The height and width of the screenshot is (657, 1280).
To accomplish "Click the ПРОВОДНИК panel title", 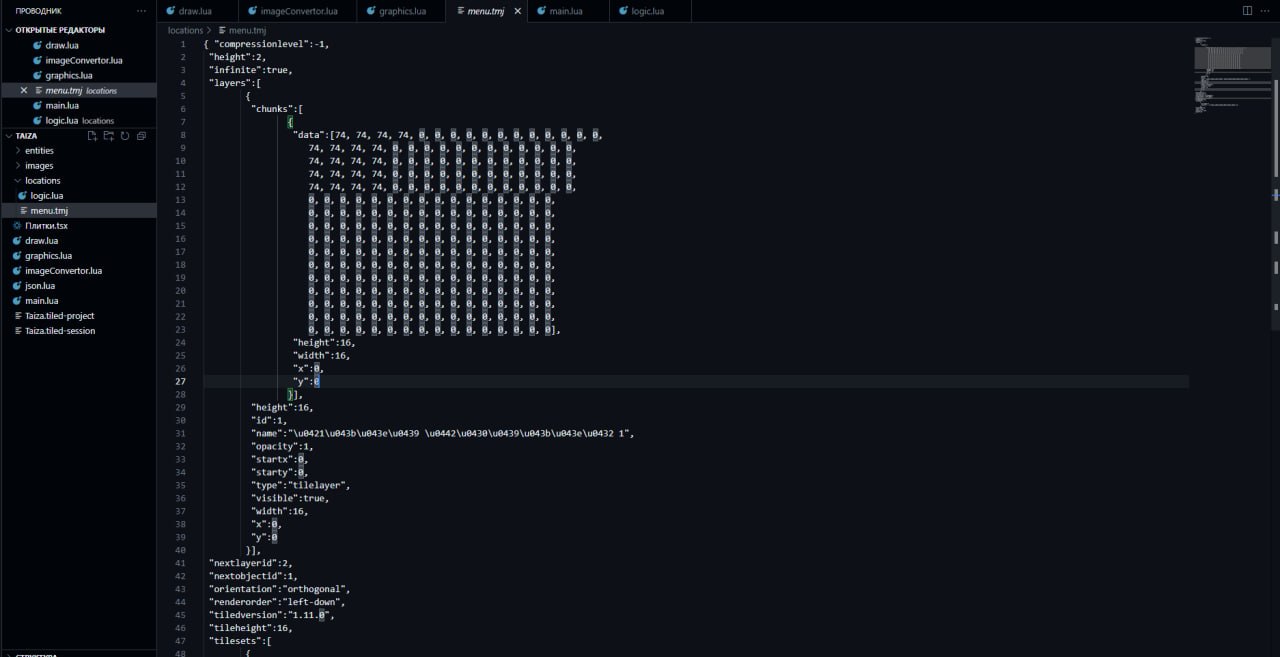I will 38,11.
